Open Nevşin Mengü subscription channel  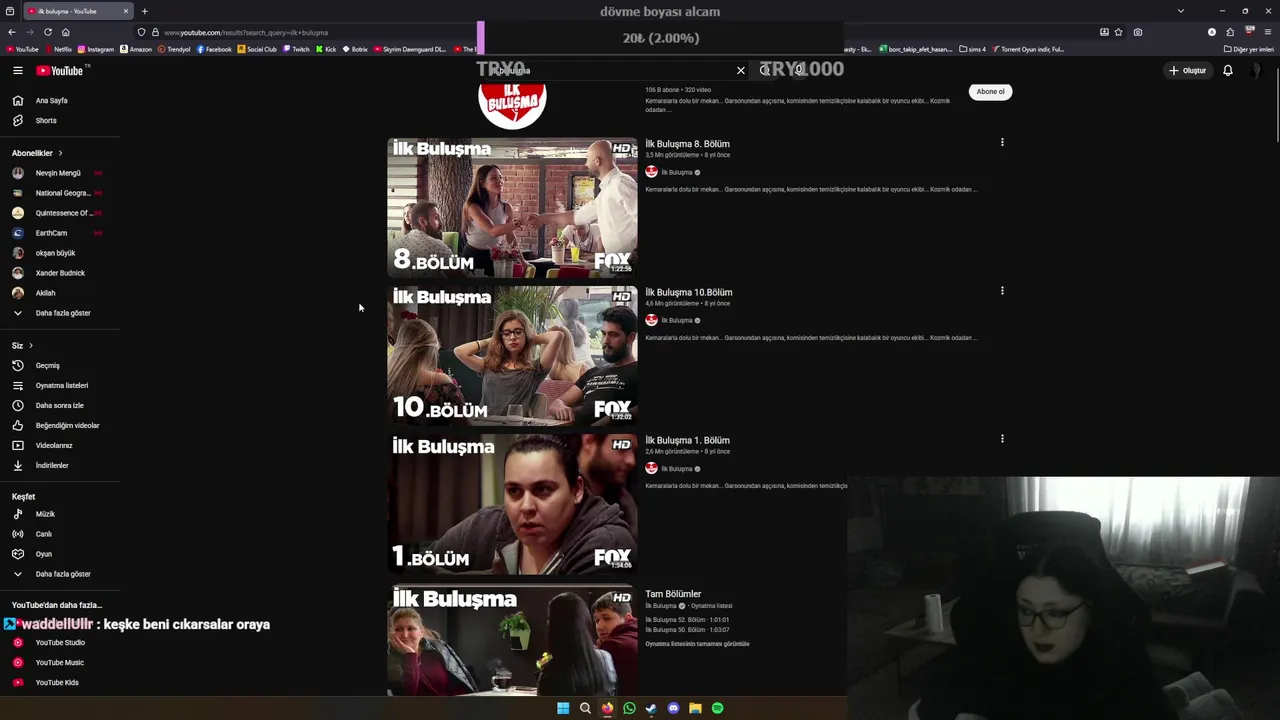(58, 173)
